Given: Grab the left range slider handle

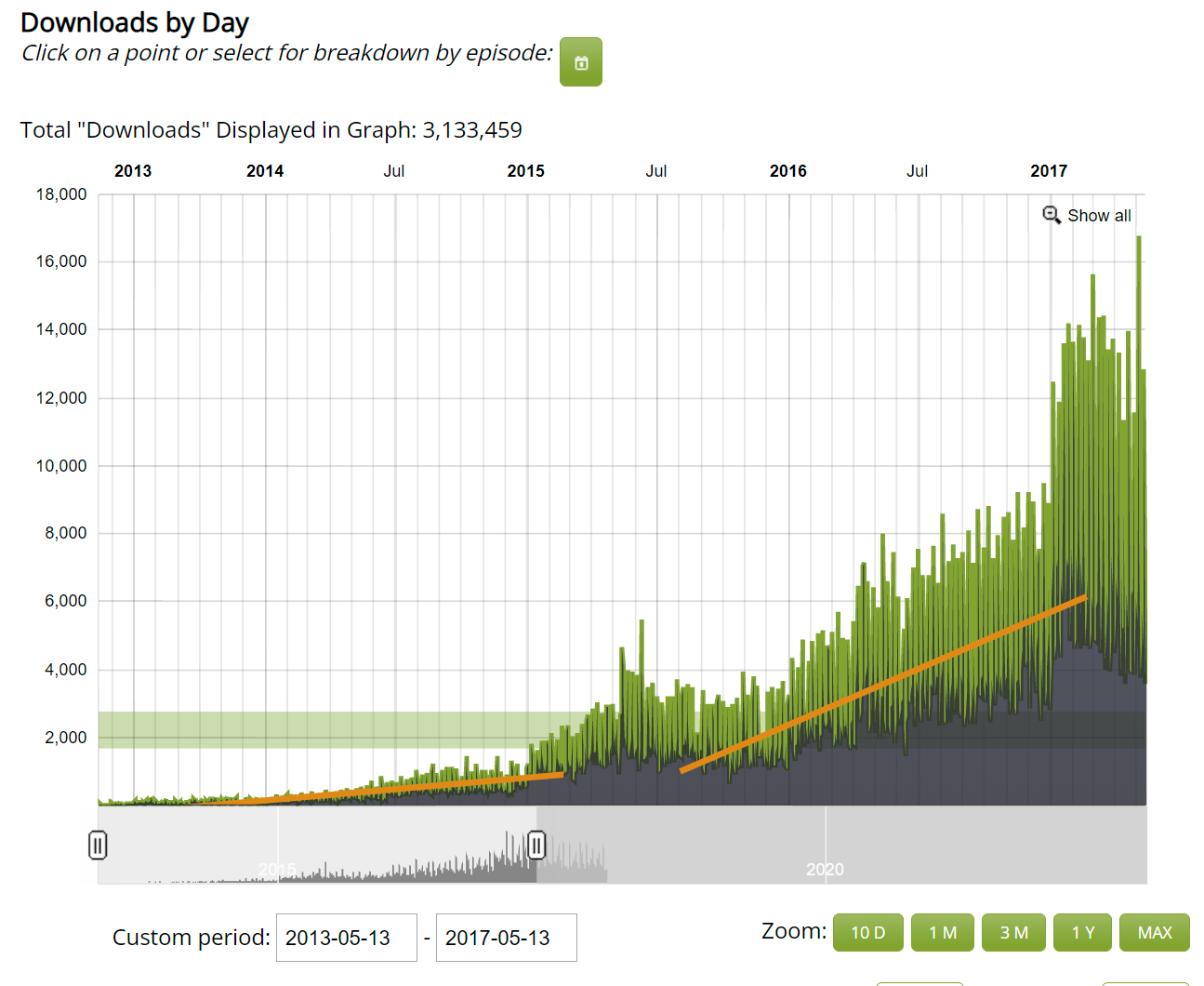Looking at the screenshot, I should click(98, 845).
